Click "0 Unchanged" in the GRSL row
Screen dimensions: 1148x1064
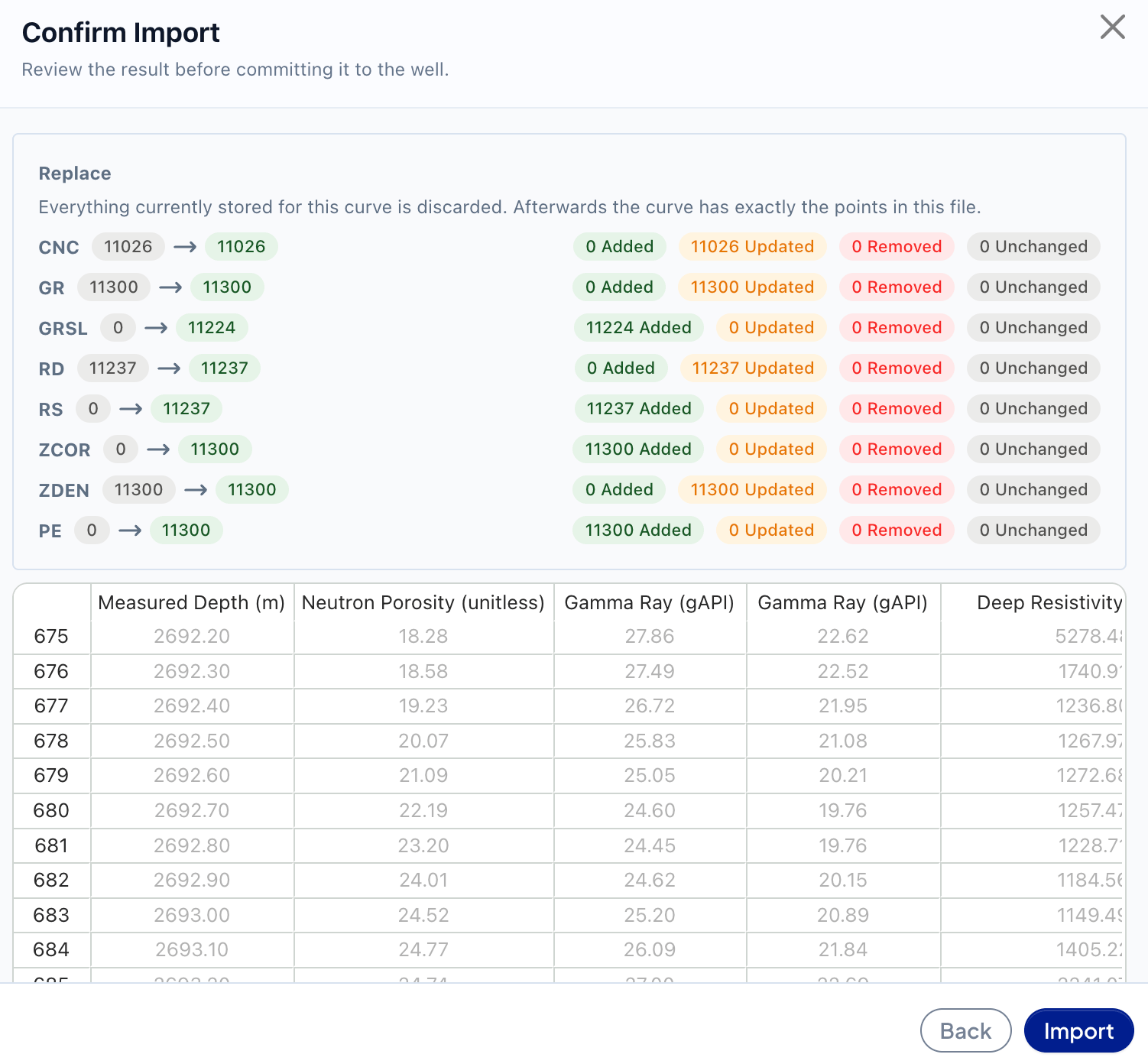(x=1033, y=327)
